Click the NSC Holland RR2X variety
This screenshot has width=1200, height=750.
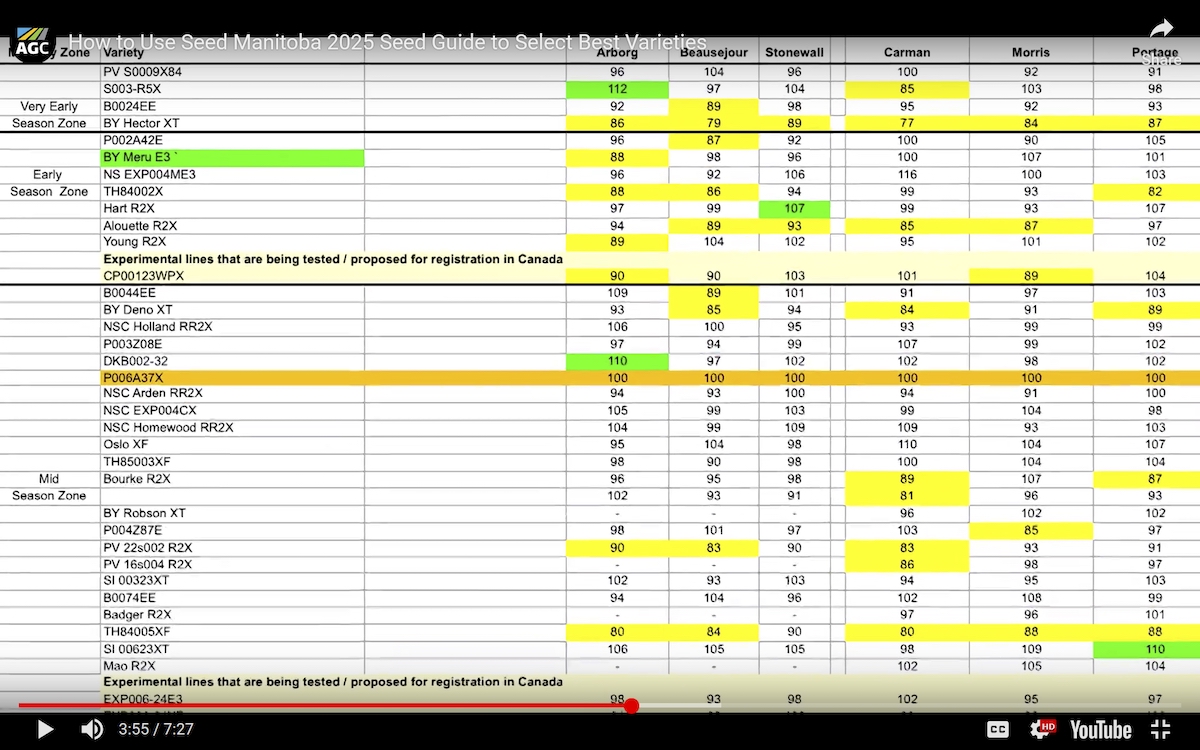pyautogui.click(x=157, y=326)
